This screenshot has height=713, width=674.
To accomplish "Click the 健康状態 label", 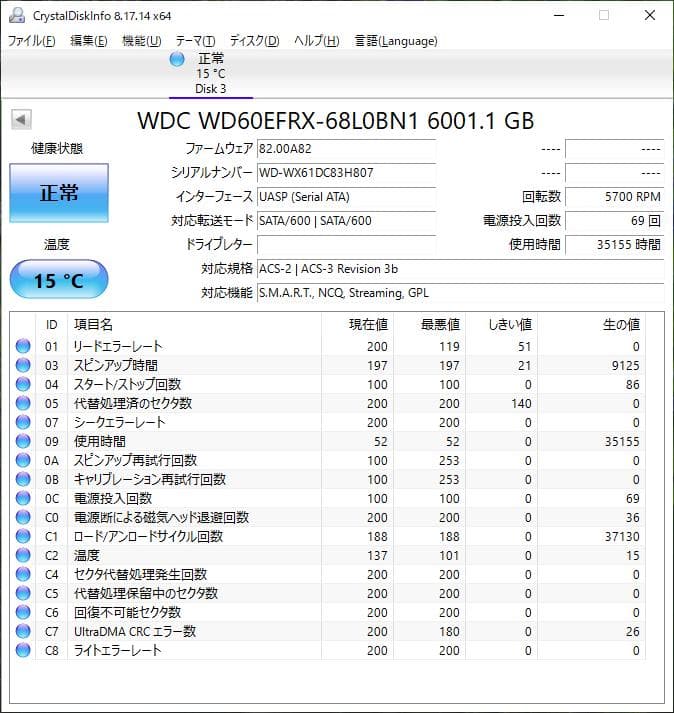I will tap(57, 148).
